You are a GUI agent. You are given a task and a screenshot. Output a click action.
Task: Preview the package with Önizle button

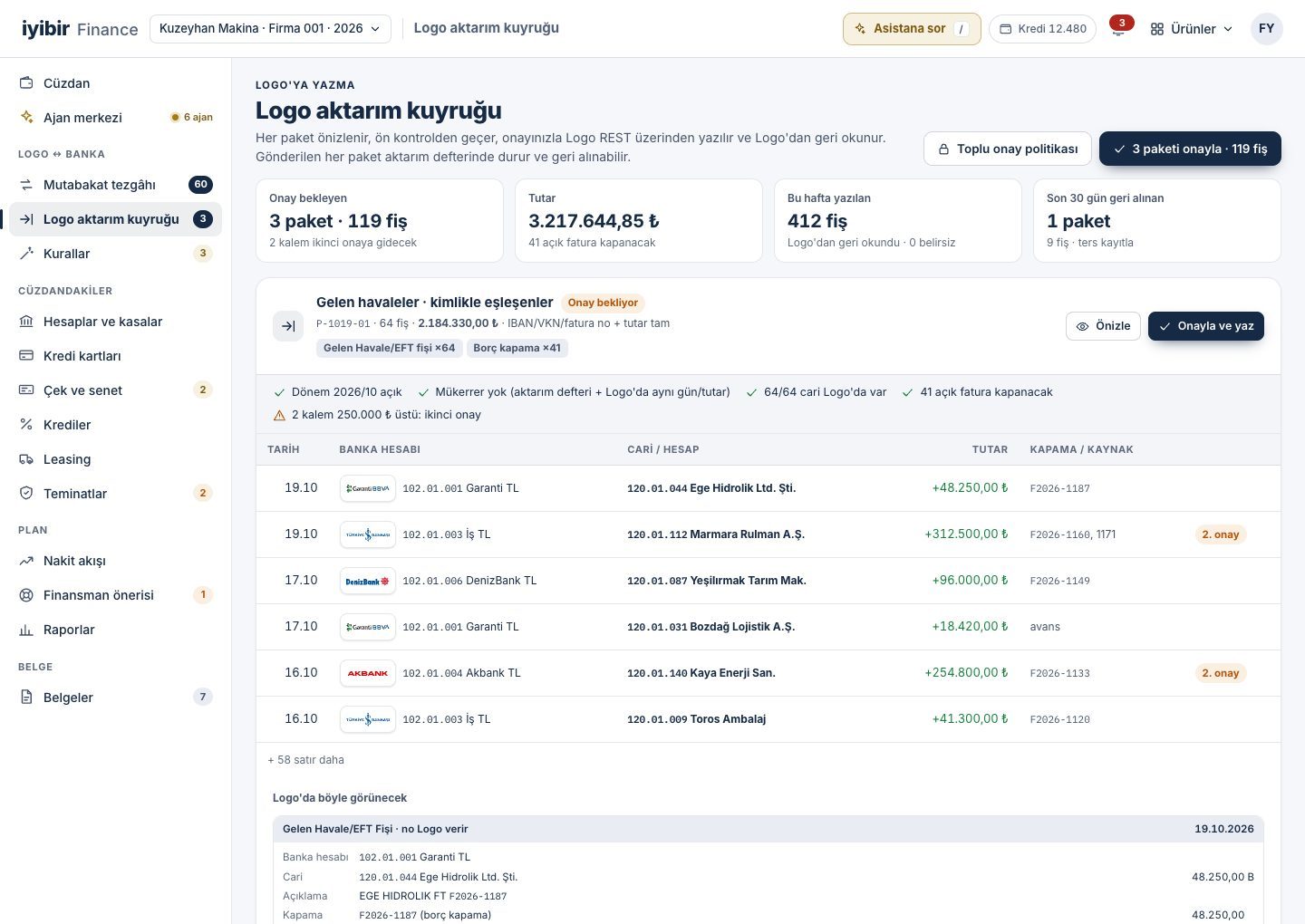(x=1103, y=326)
